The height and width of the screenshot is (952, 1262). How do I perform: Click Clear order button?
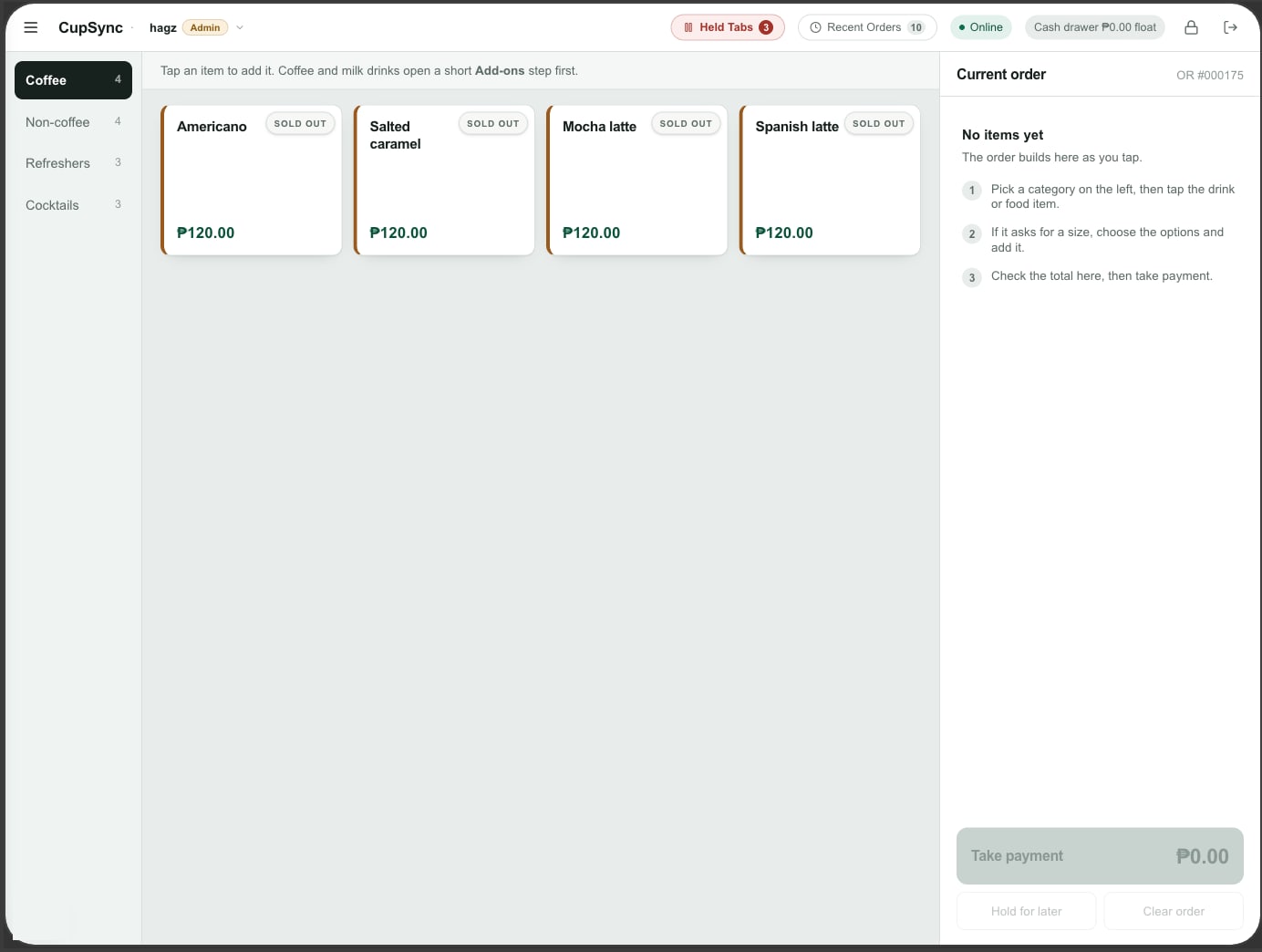click(1174, 911)
